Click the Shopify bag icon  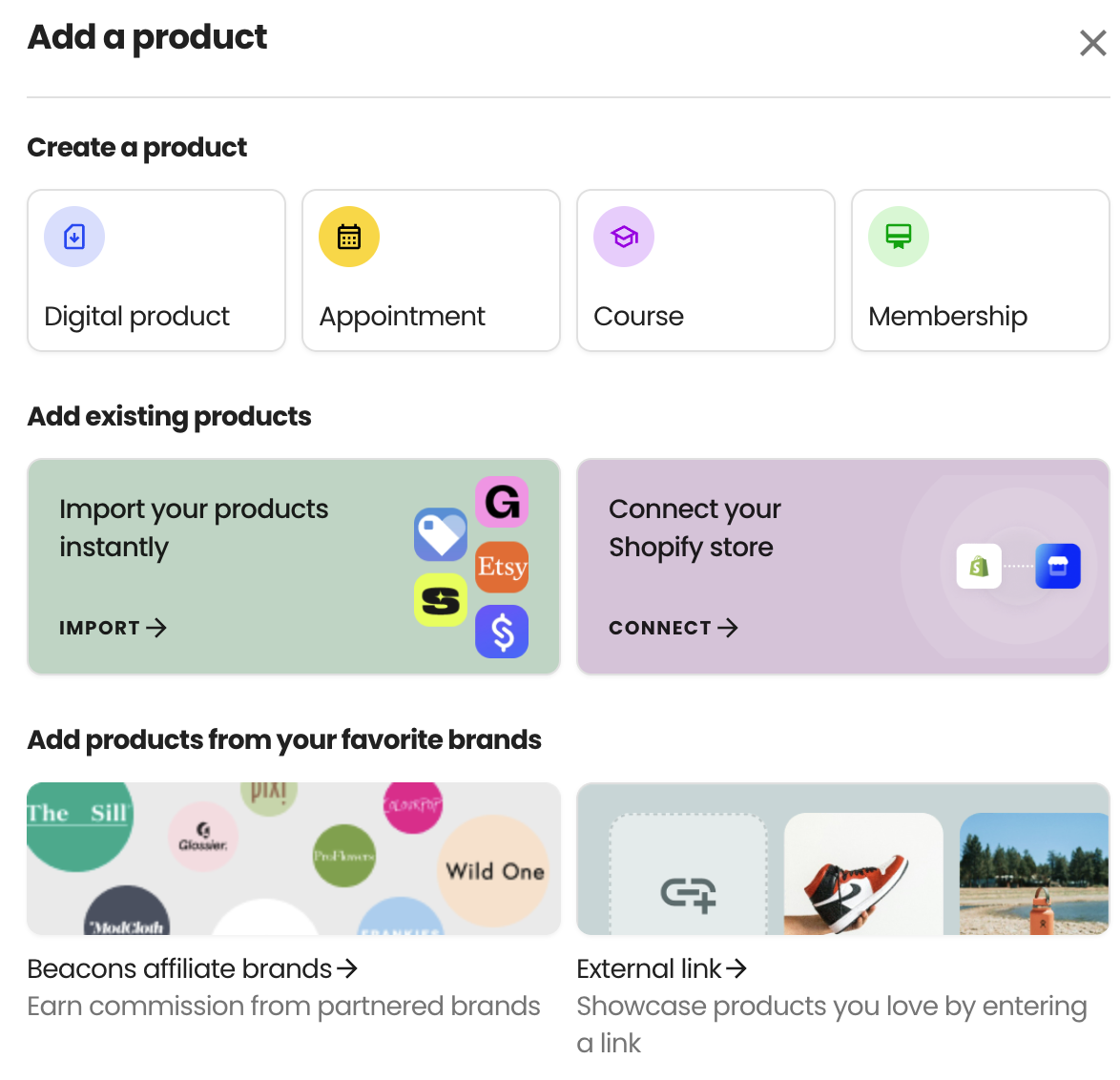[979, 567]
